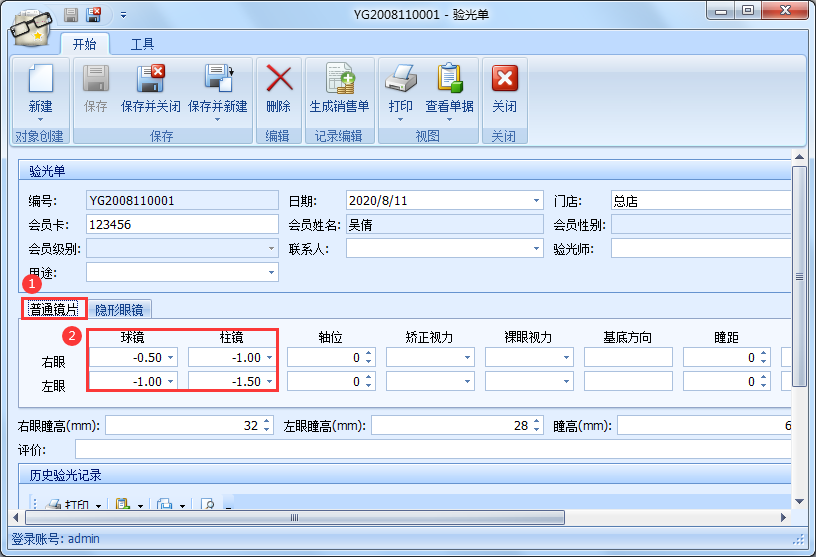The height and width of the screenshot is (557, 816).
Task: Click the 会员卡 input field
Action: click(x=182, y=224)
